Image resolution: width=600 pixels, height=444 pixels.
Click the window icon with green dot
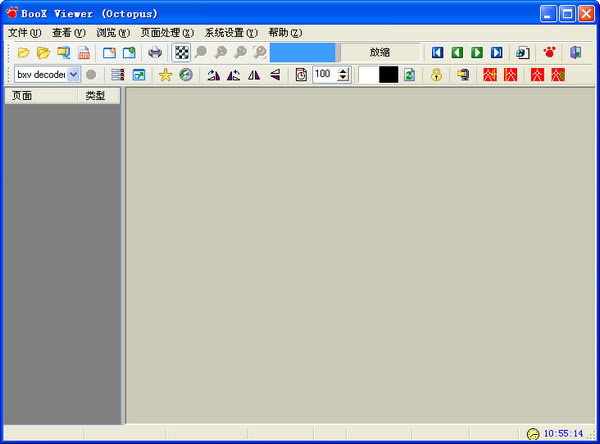(x=129, y=52)
